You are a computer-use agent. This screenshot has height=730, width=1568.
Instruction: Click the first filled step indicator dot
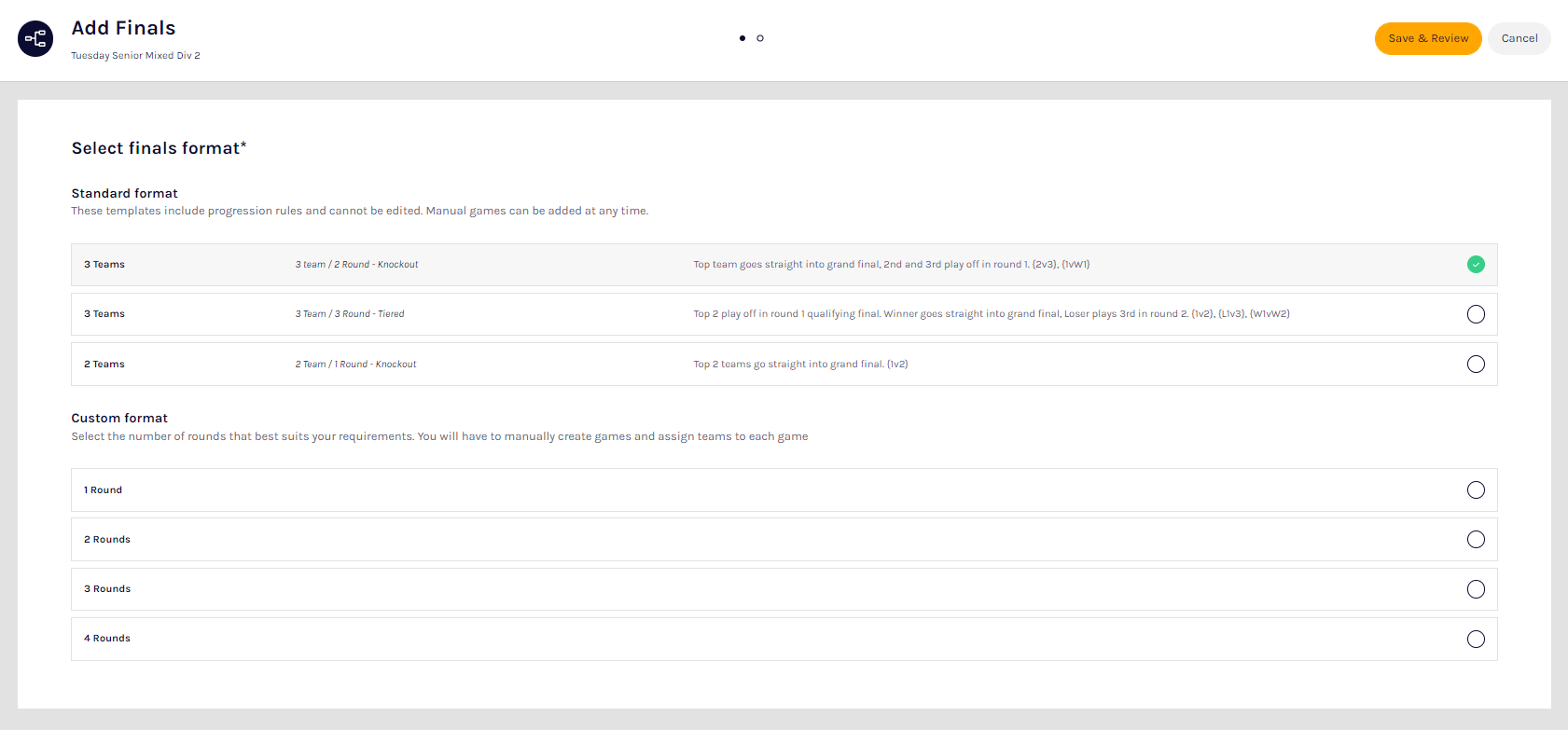click(742, 38)
